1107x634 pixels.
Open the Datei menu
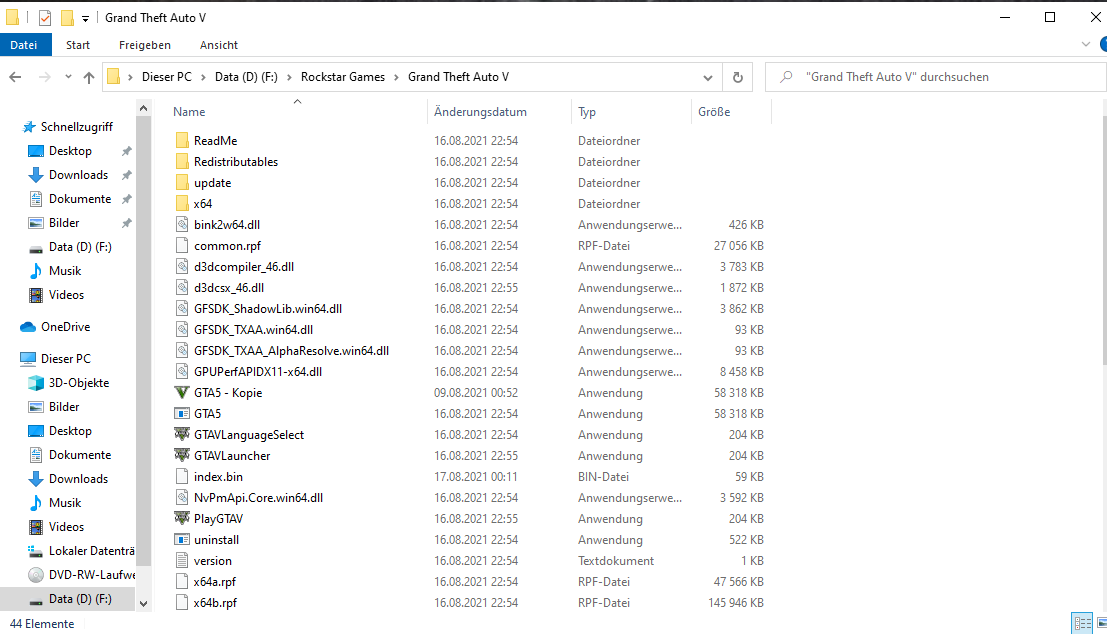pyautogui.click(x=25, y=44)
